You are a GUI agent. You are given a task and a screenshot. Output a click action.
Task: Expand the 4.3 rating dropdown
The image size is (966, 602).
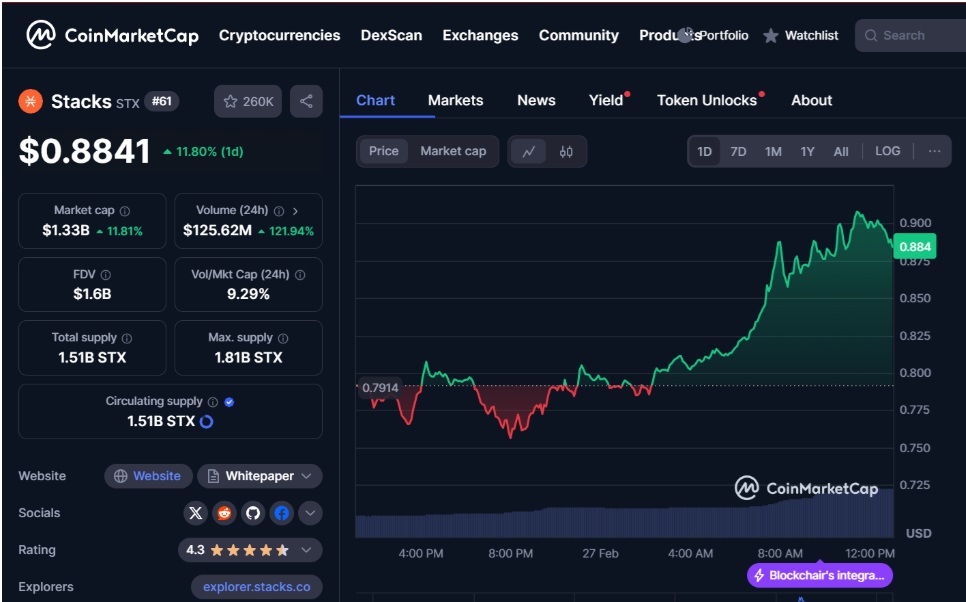coord(250,550)
